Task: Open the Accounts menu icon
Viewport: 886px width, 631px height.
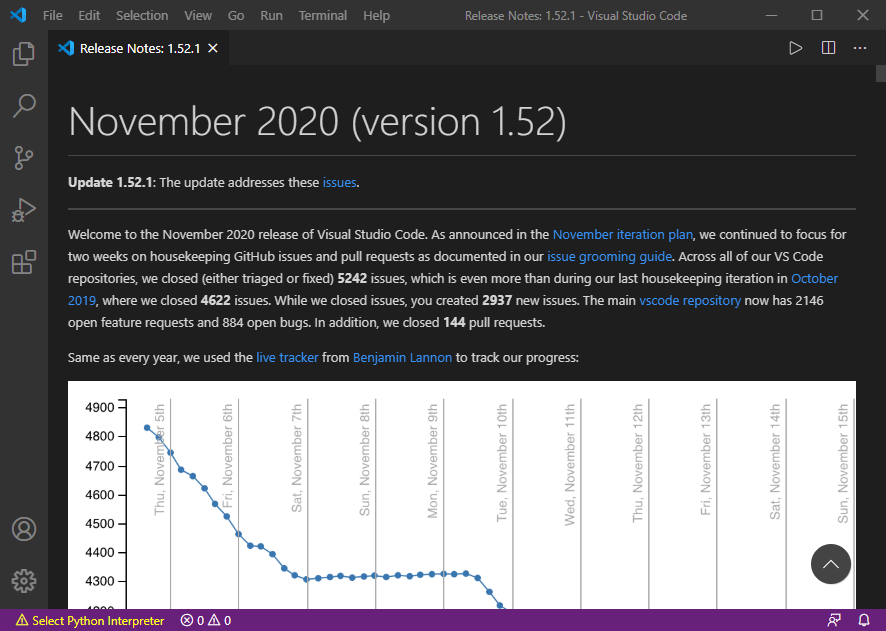Action: [x=24, y=529]
